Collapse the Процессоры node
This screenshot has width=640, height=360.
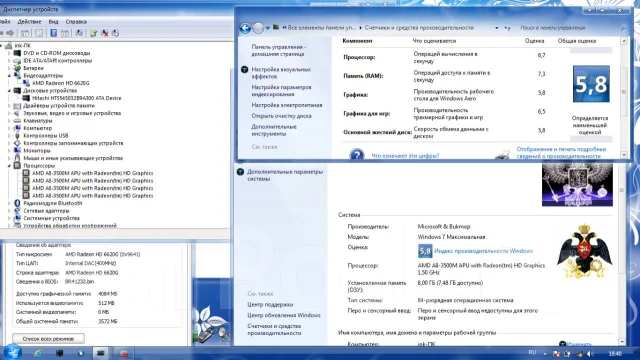point(9,166)
